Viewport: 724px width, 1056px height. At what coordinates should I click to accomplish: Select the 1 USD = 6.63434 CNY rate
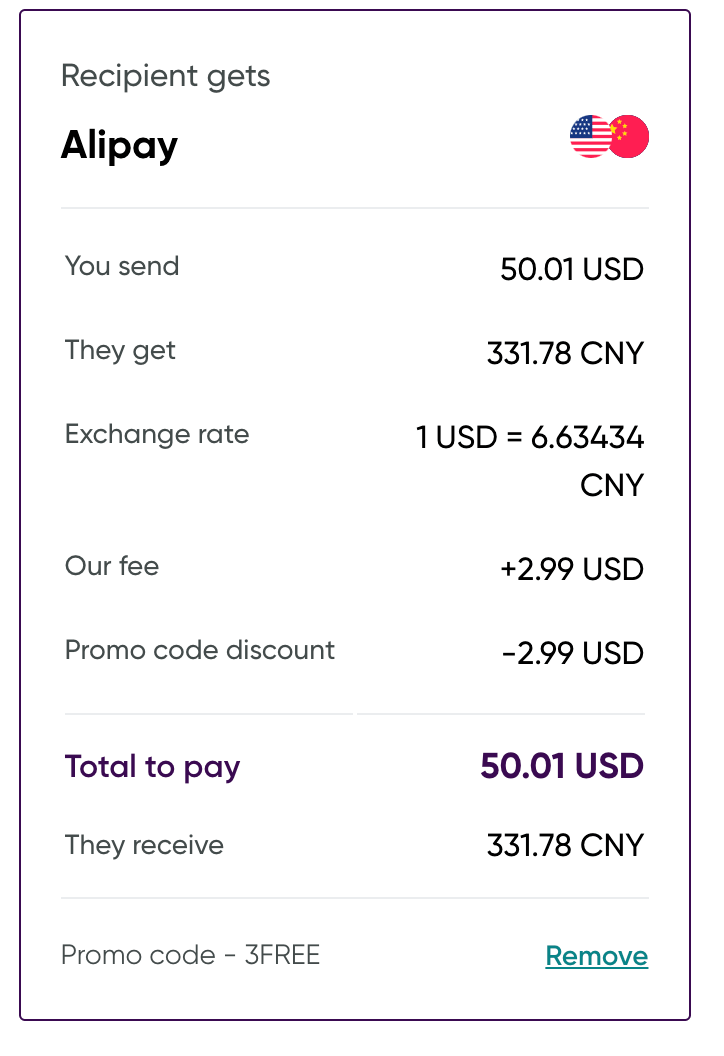[x=530, y=460]
